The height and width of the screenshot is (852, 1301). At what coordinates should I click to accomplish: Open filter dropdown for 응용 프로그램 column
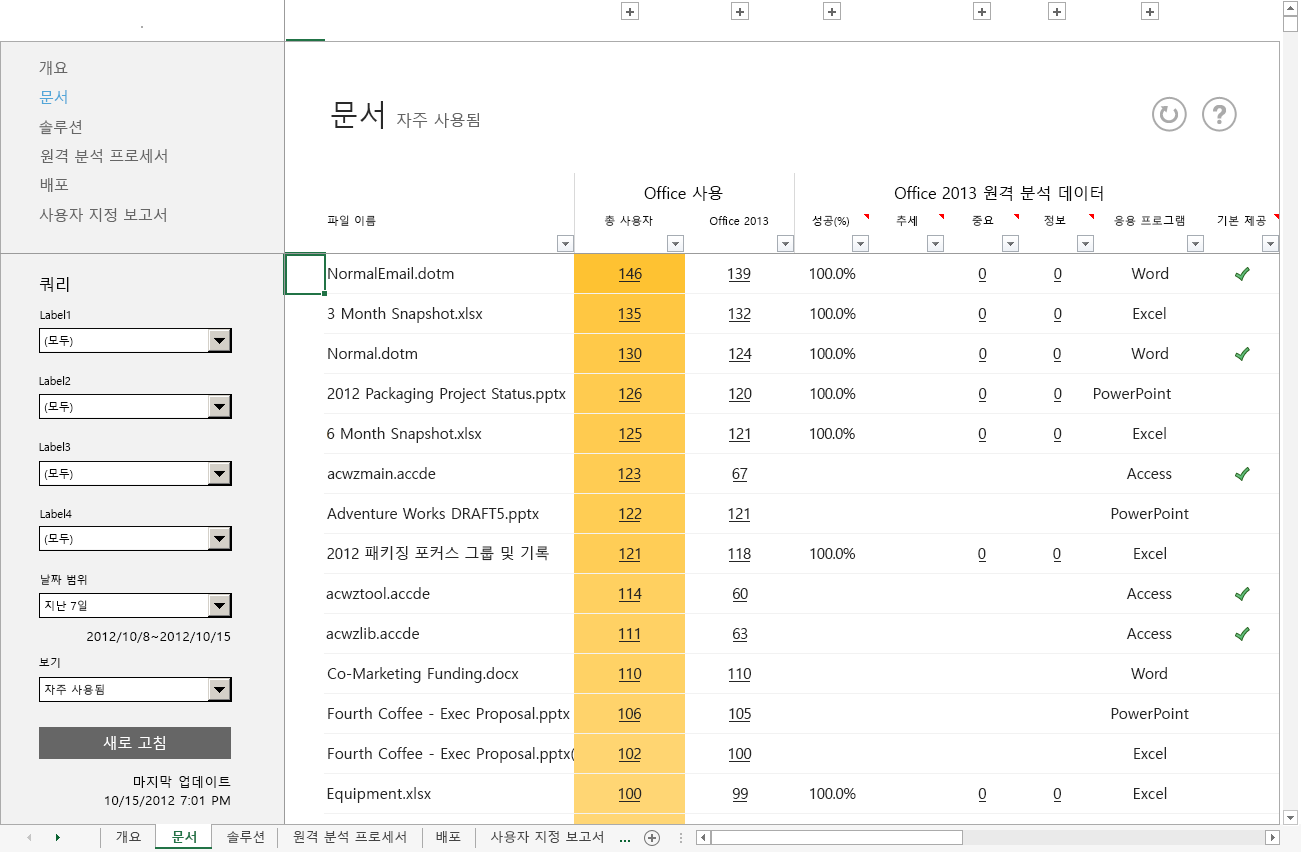(1195, 243)
